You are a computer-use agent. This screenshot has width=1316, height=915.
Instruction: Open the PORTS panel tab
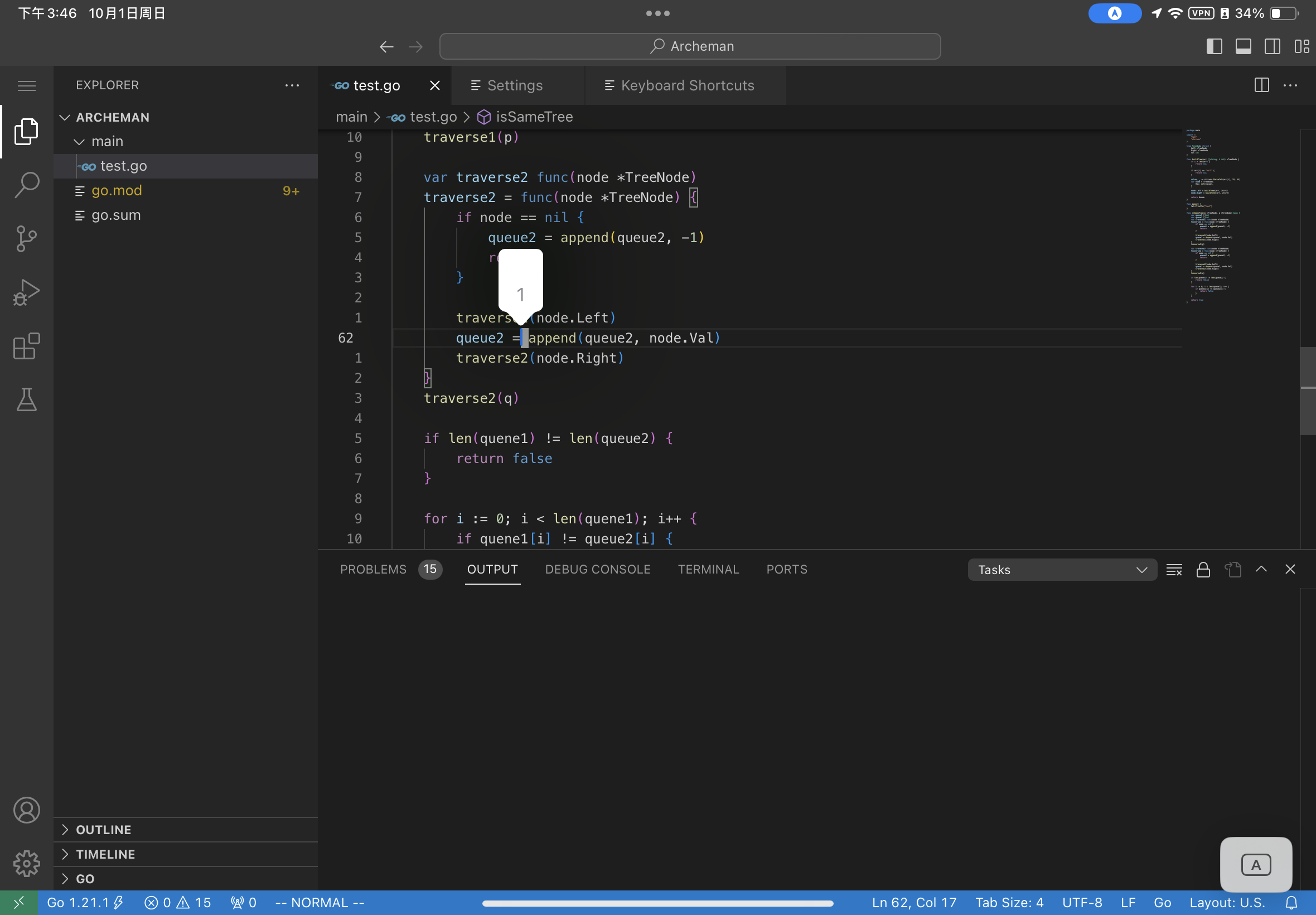787,569
